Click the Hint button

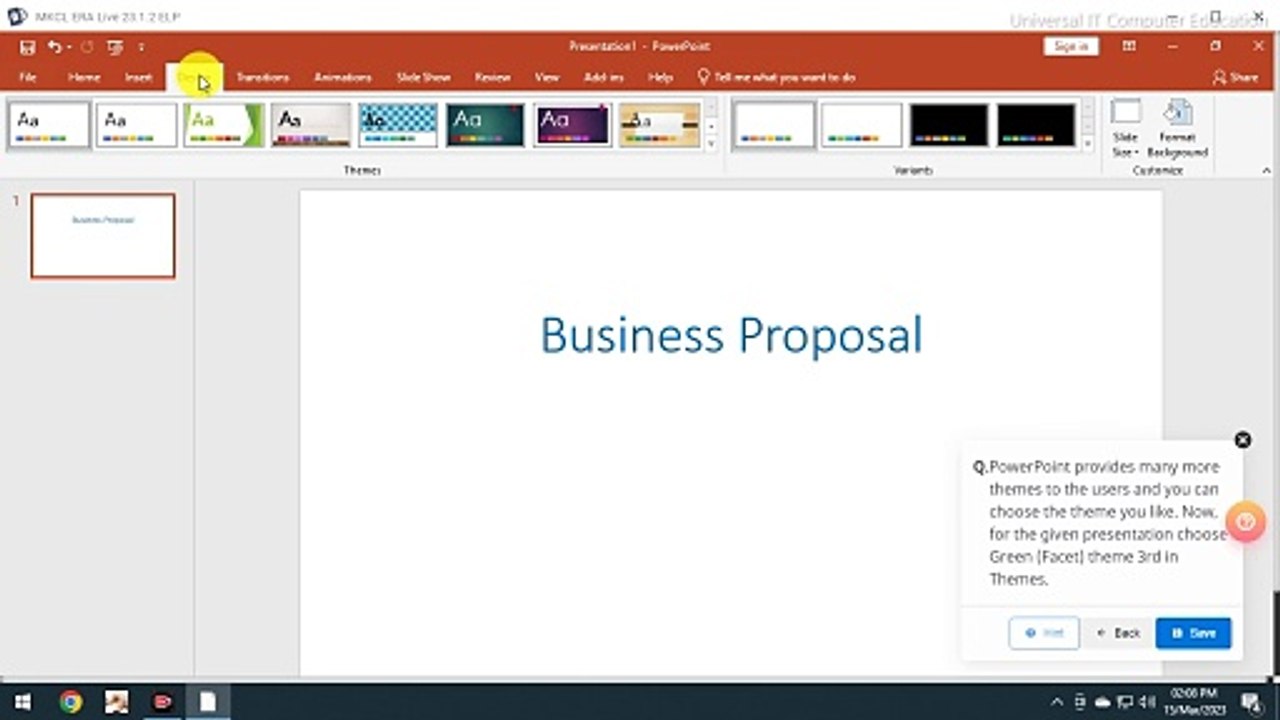pos(1044,633)
